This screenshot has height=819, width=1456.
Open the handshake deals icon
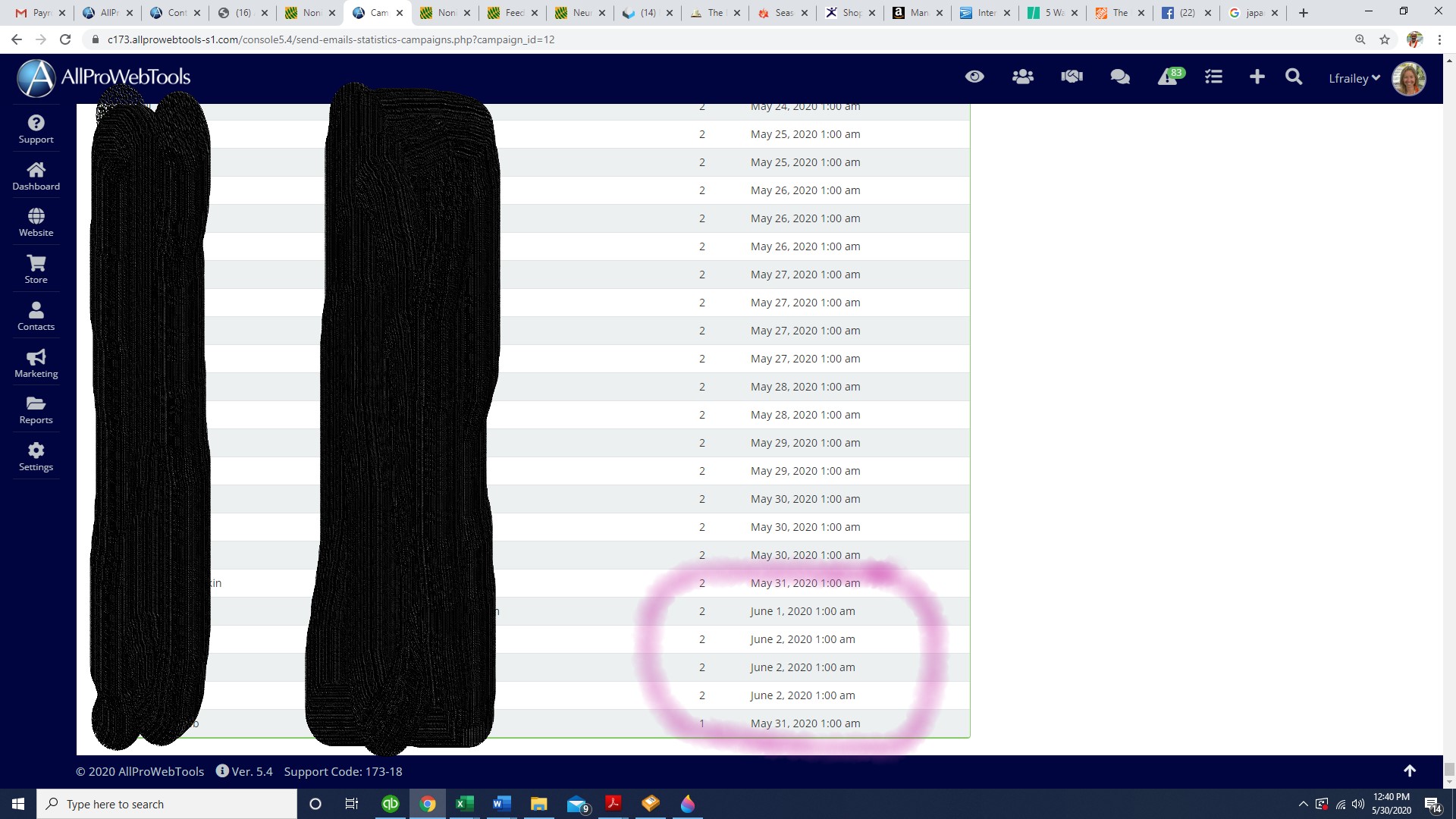[1072, 77]
